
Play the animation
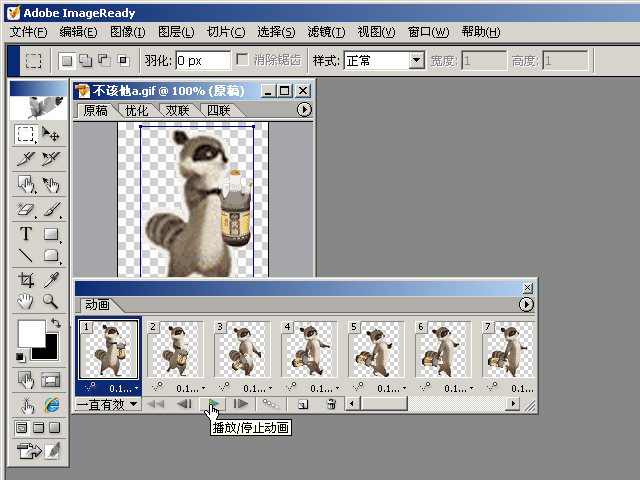click(x=213, y=404)
